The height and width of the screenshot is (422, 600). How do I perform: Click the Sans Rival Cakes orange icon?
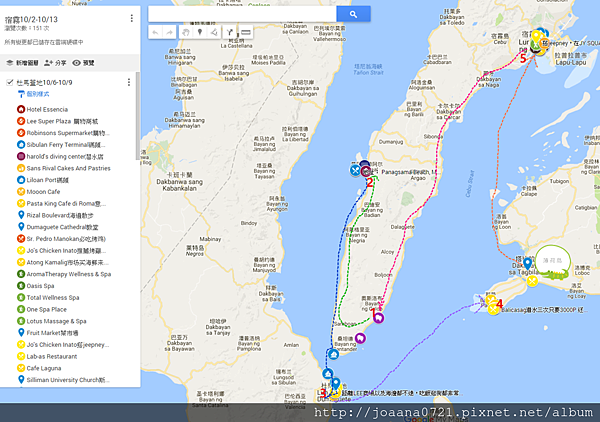pos(21,168)
